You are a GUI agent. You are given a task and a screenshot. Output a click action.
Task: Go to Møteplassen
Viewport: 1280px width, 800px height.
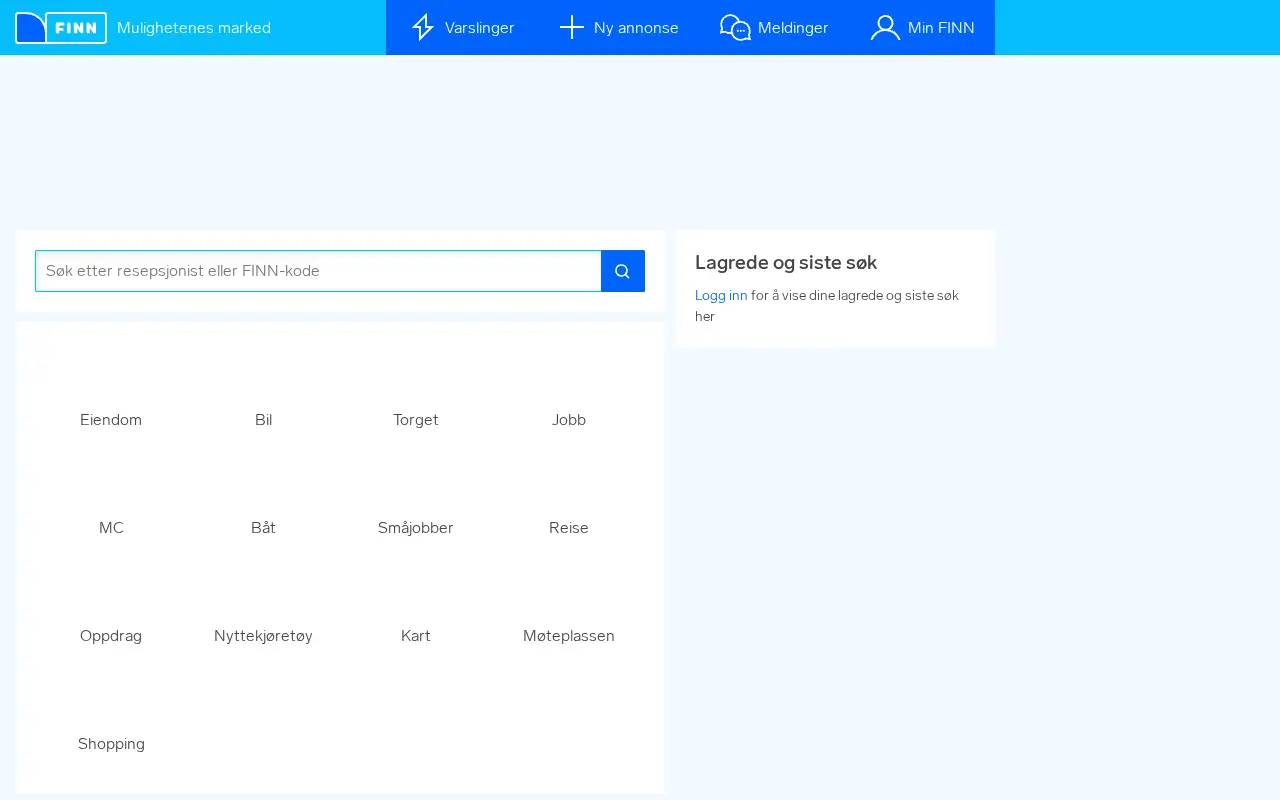click(x=569, y=636)
